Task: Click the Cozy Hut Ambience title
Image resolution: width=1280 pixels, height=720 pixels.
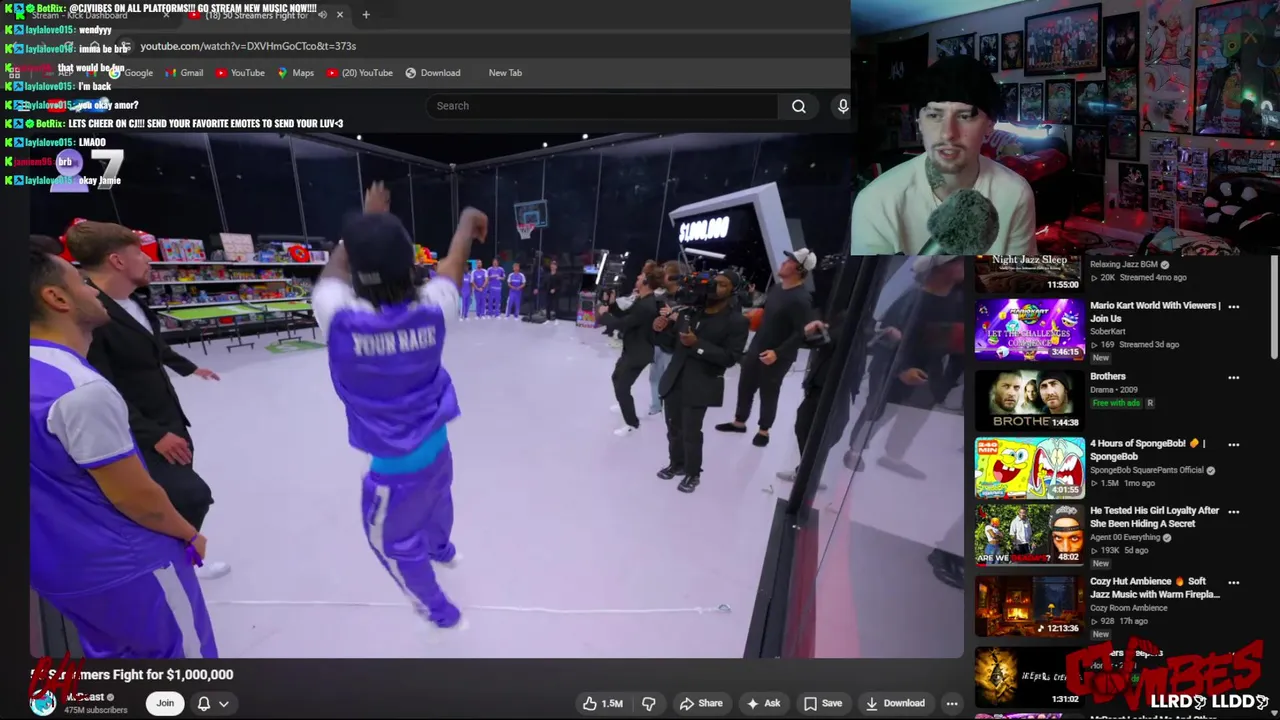Action: click(x=1154, y=587)
